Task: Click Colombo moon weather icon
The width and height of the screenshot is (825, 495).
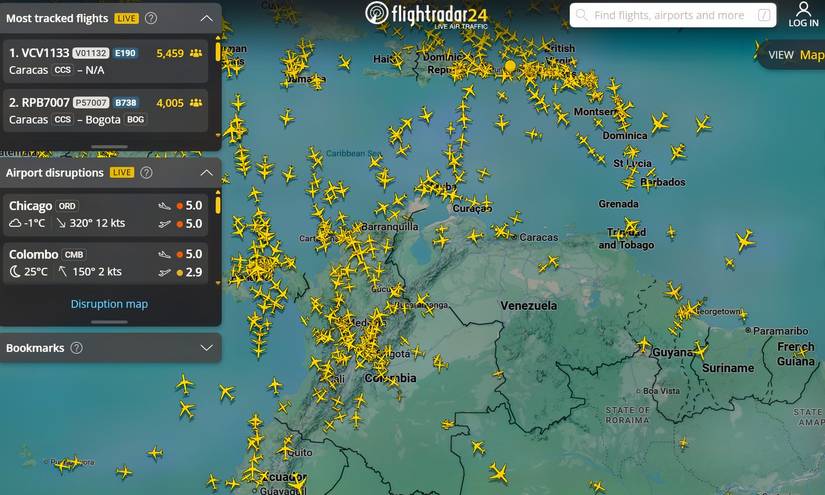Action: click(15, 271)
